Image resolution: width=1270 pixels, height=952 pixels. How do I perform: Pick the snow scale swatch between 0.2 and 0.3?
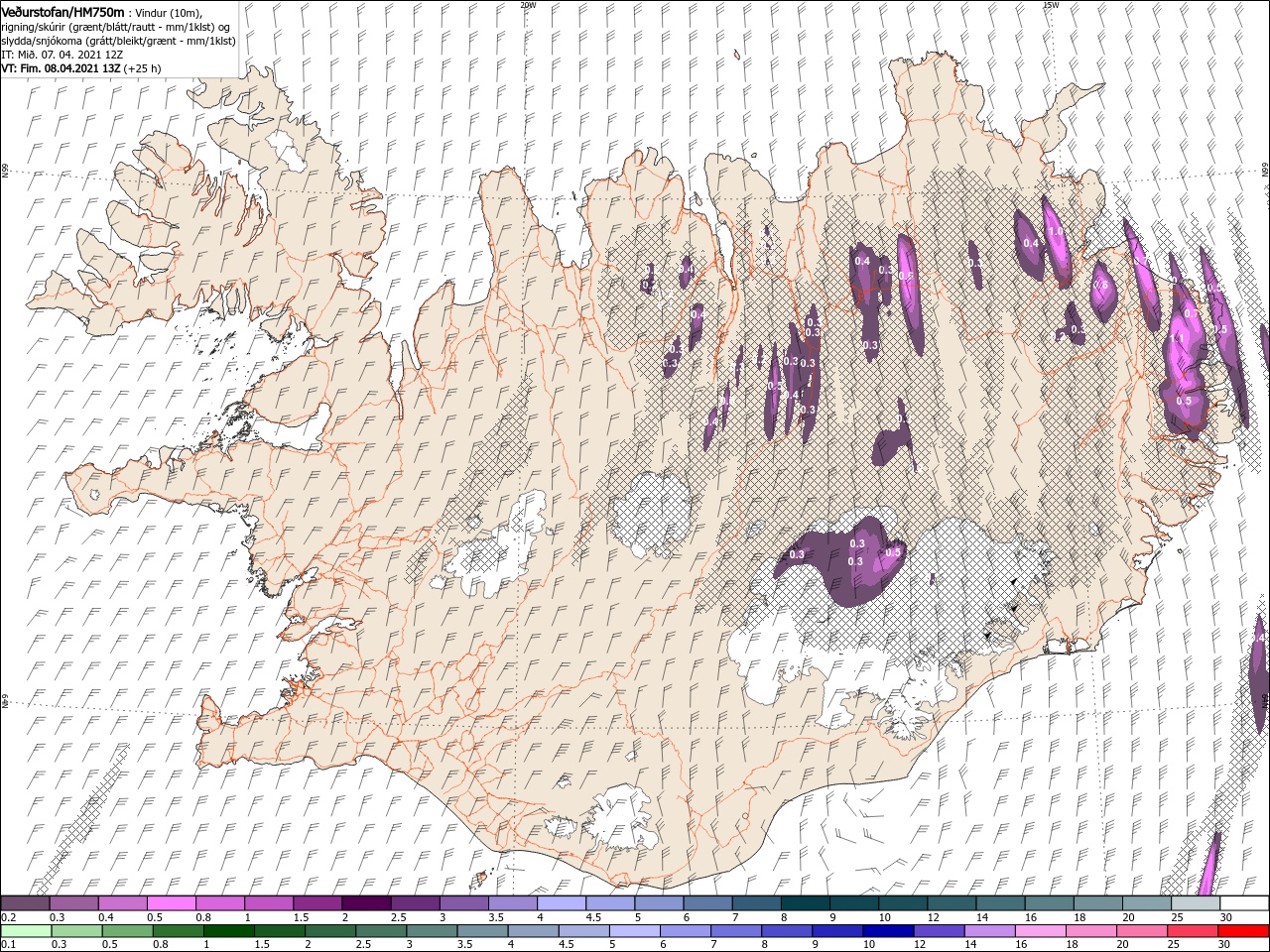click(25, 903)
